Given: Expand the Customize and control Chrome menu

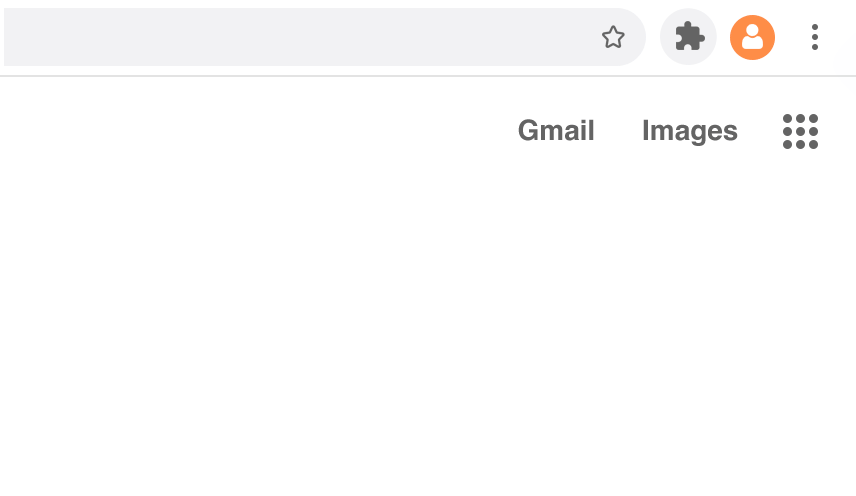Looking at the screenshot, I should 815,38.
